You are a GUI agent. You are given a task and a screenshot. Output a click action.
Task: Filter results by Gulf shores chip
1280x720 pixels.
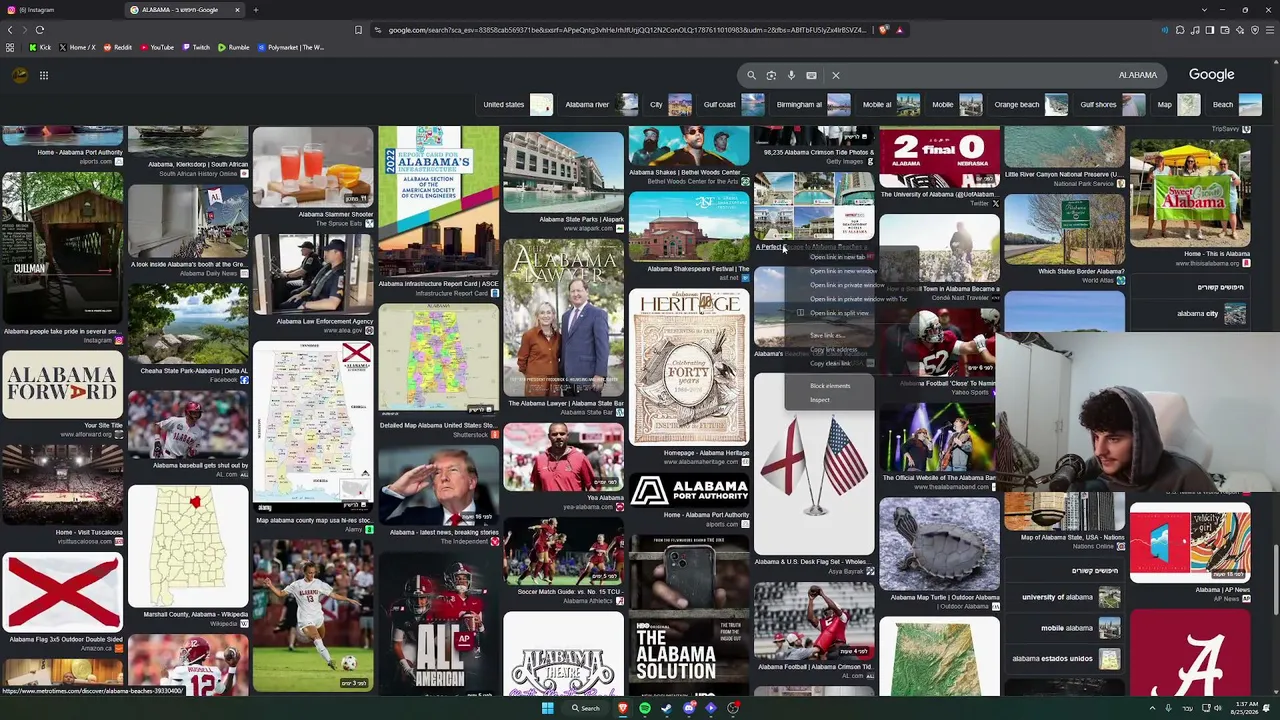pos(1112,105)
